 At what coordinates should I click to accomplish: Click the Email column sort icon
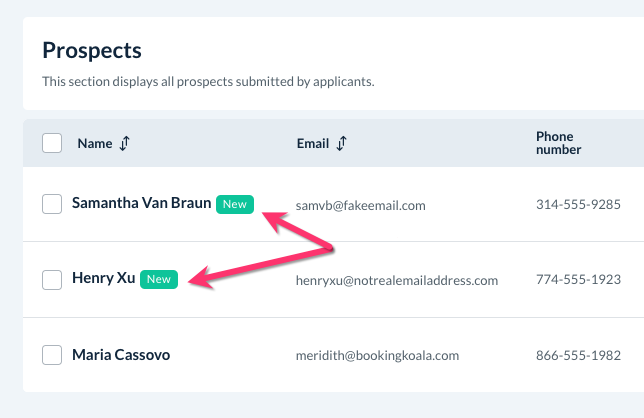click(x=341, y=143)
